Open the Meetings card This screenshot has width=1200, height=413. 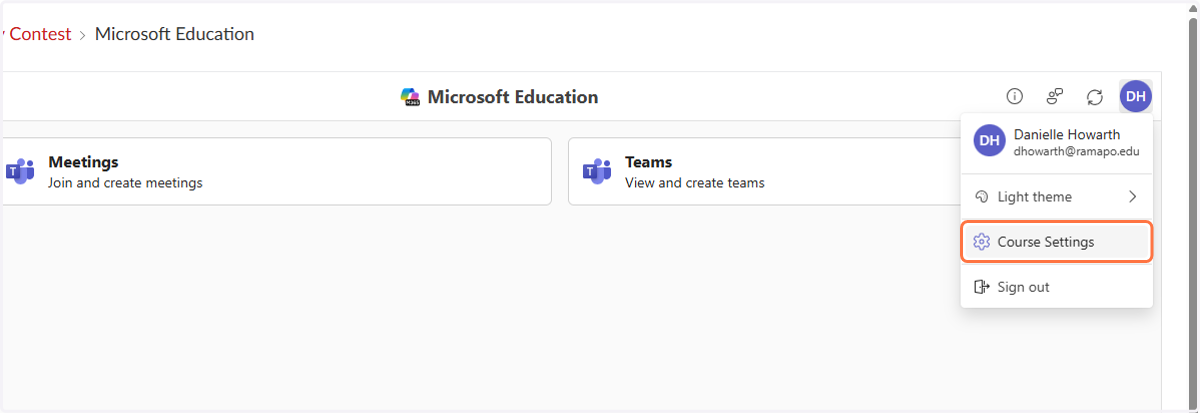click(276, 171)
